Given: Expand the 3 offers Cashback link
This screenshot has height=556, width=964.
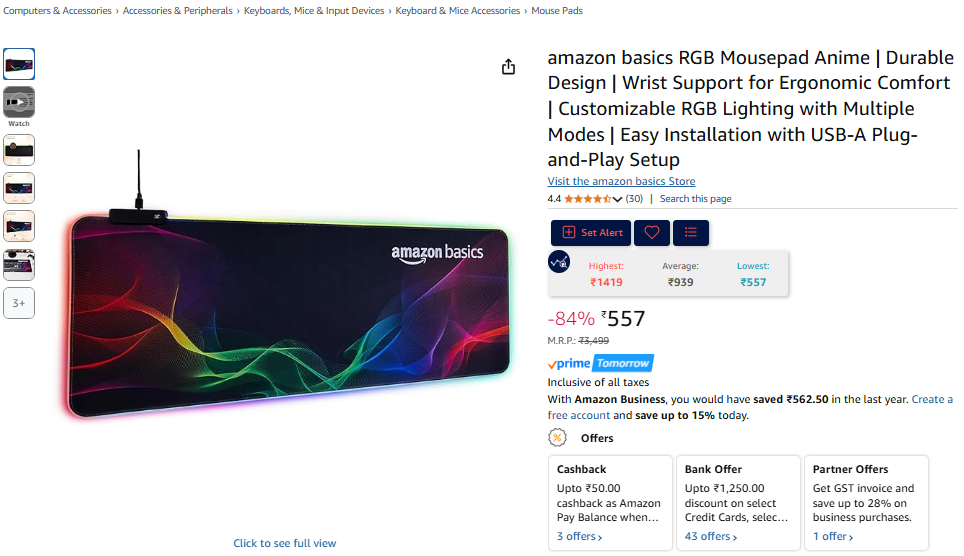Looking at the screenshot, I should coord(579,536).
